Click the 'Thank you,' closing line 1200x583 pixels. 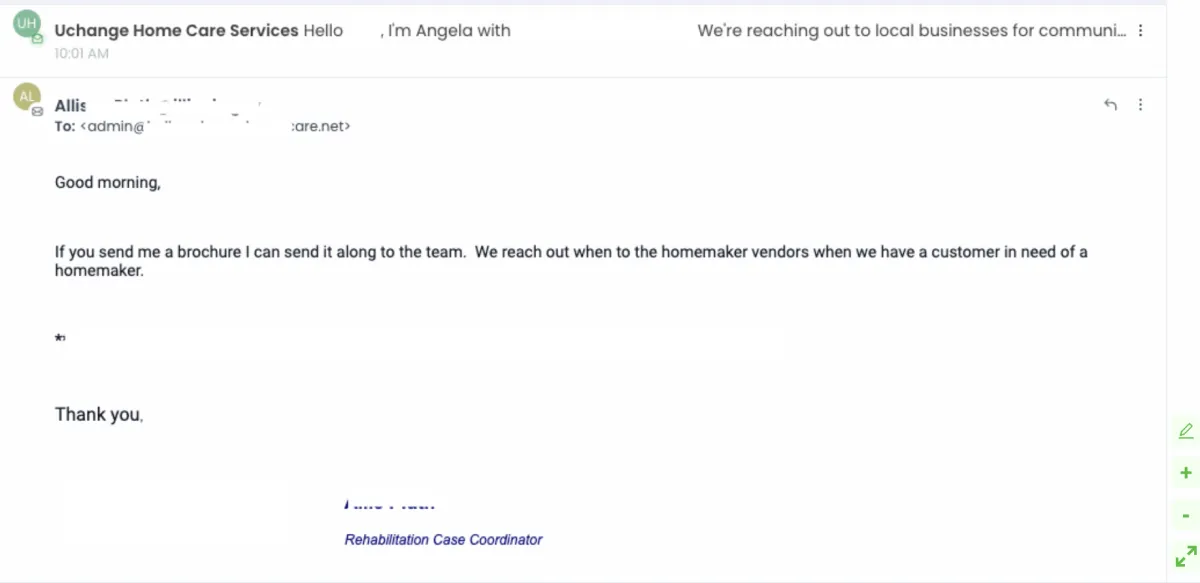[x=99, y=415]
